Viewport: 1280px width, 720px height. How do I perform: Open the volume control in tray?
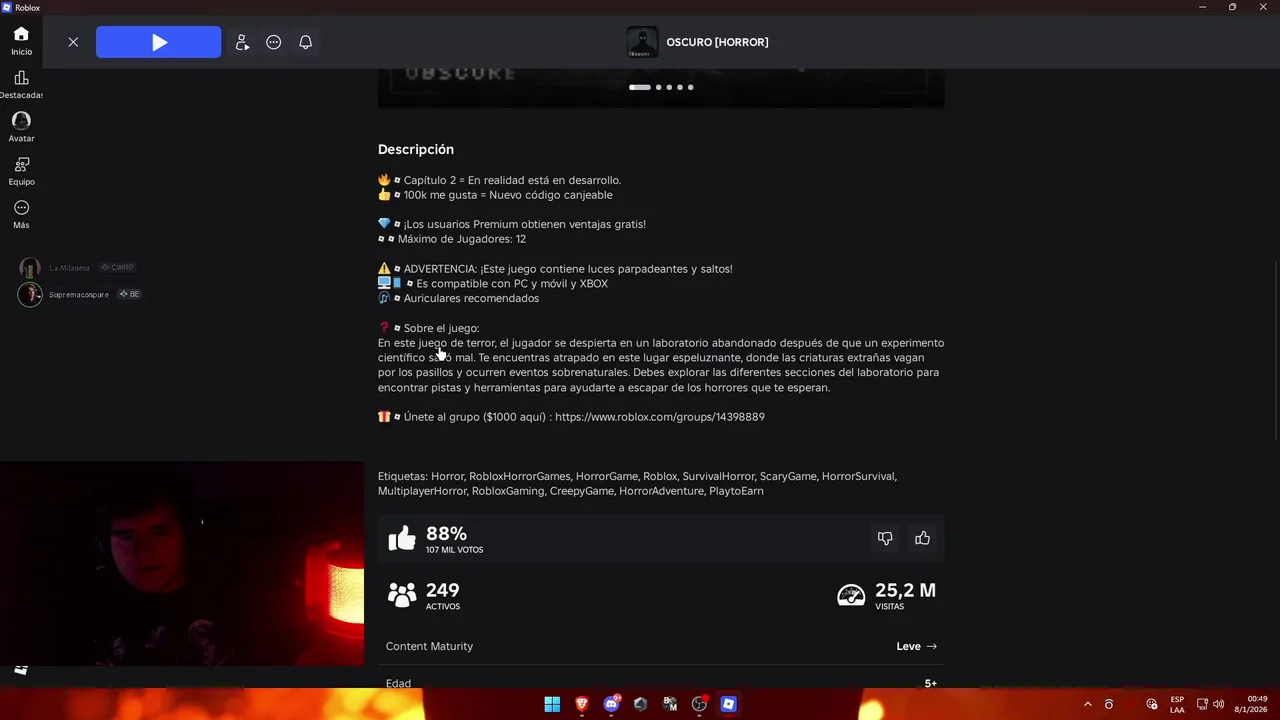(1218, 704)
